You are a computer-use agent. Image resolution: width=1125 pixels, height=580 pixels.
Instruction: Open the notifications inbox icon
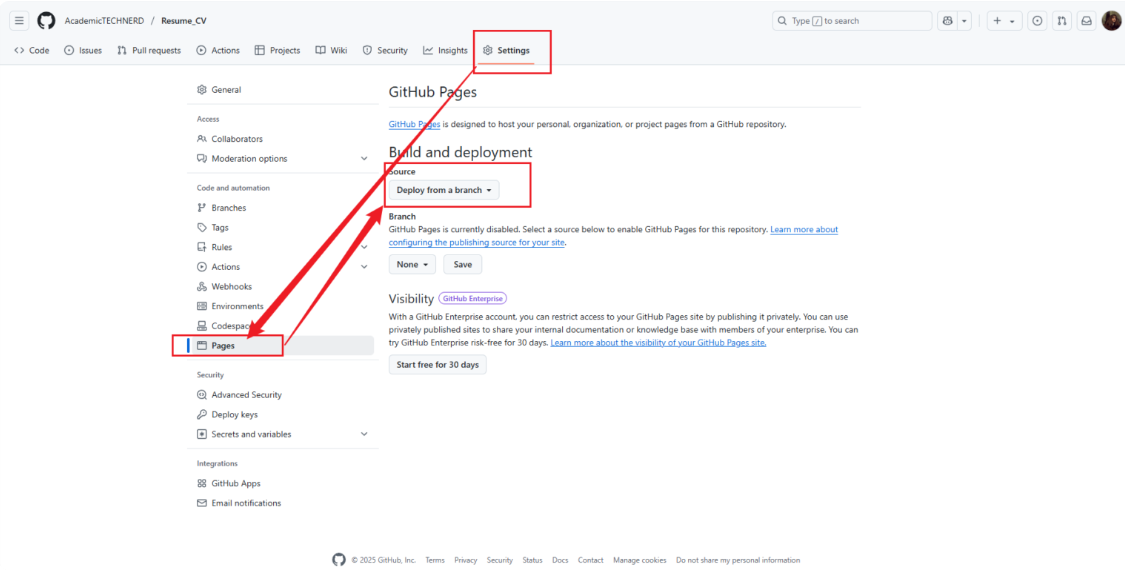(x=1087, y=21)
